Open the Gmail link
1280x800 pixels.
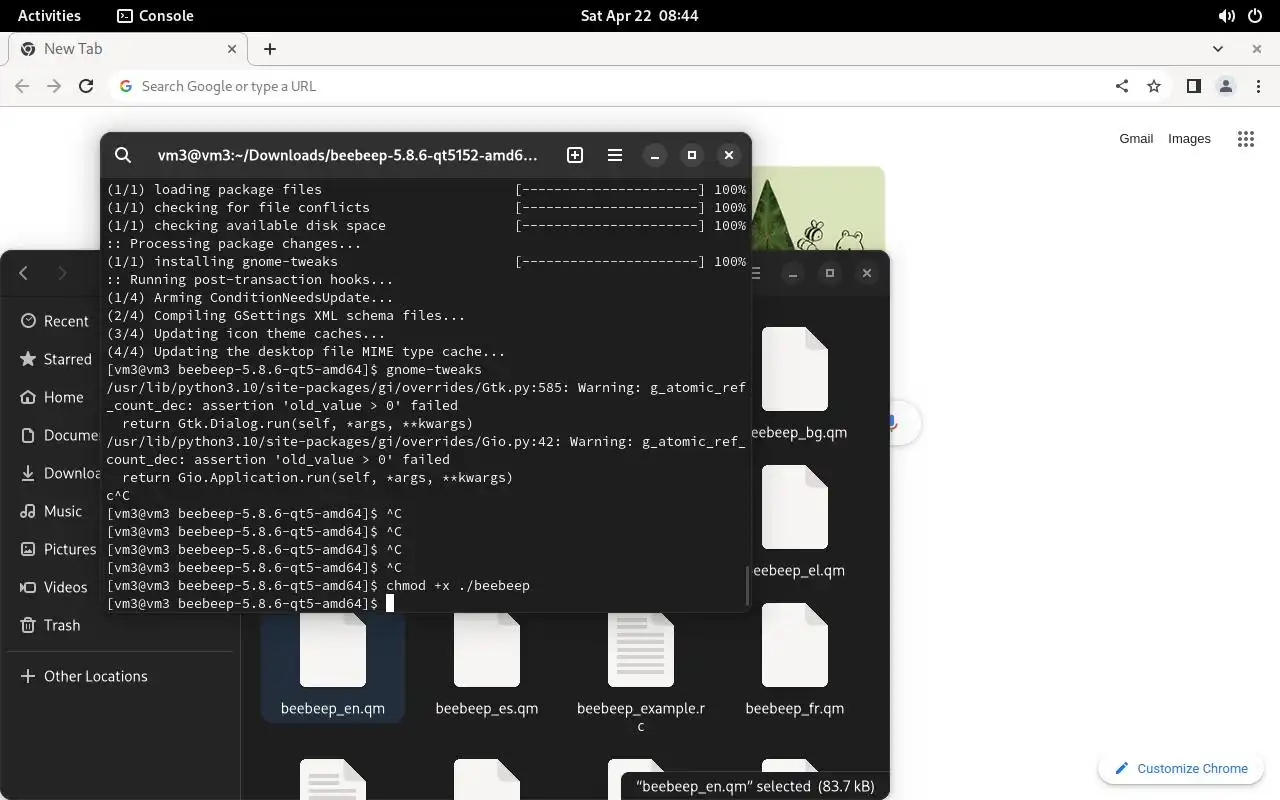(x=1136, y=139)
